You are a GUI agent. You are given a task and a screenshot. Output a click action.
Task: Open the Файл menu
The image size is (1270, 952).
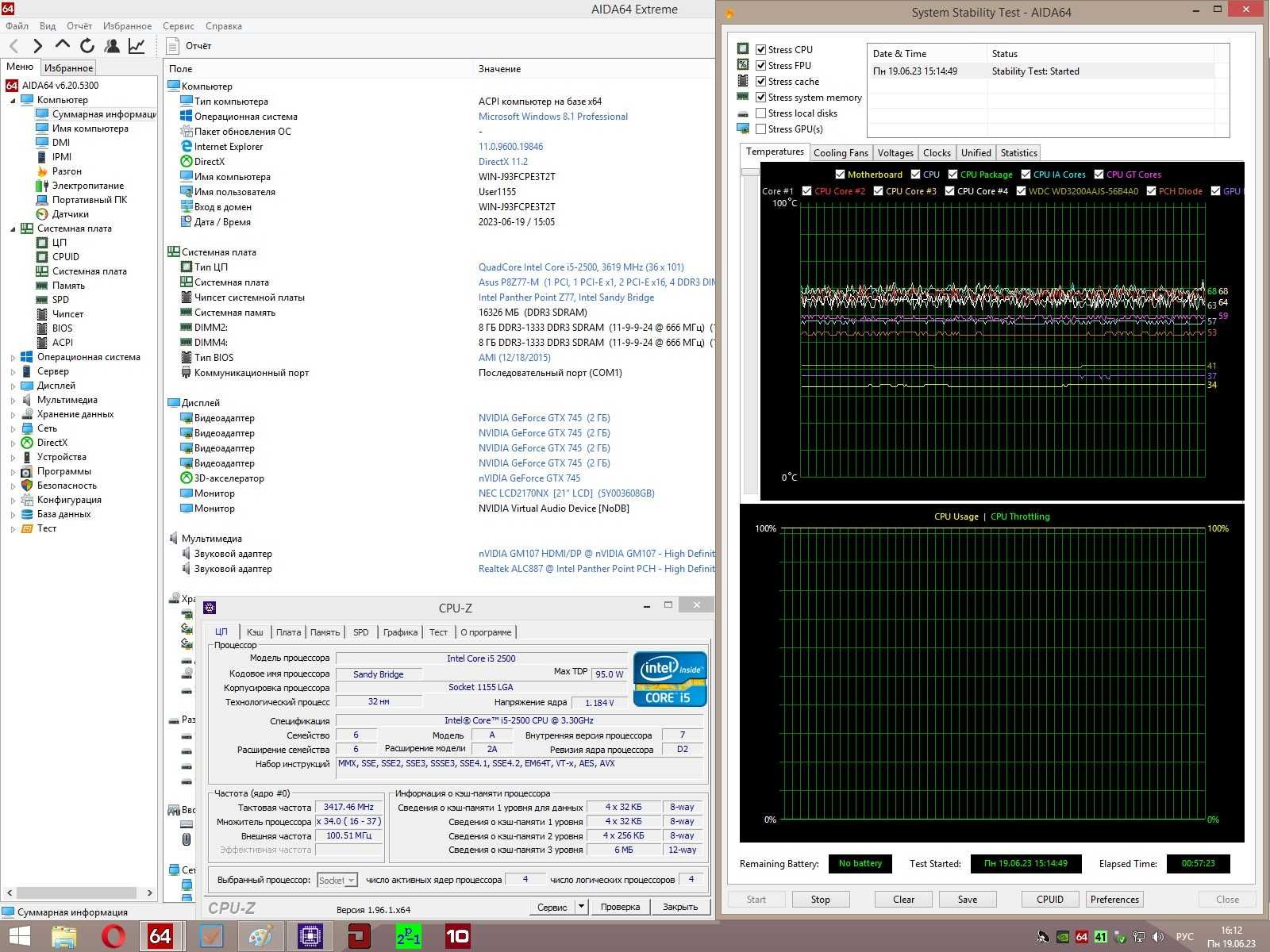[x=17, y=26]
